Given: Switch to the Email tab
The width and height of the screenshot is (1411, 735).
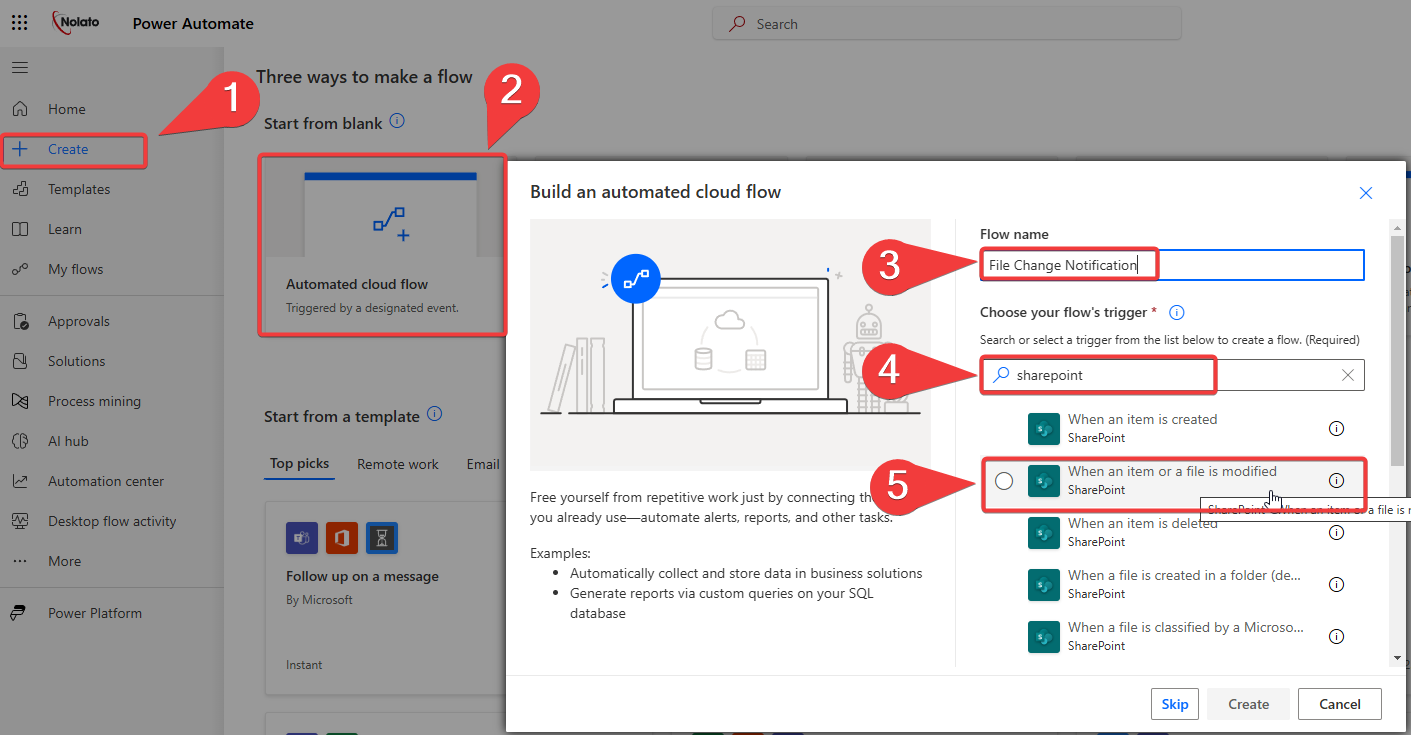Looking at the screenshot, I should (x=483, y=464).
